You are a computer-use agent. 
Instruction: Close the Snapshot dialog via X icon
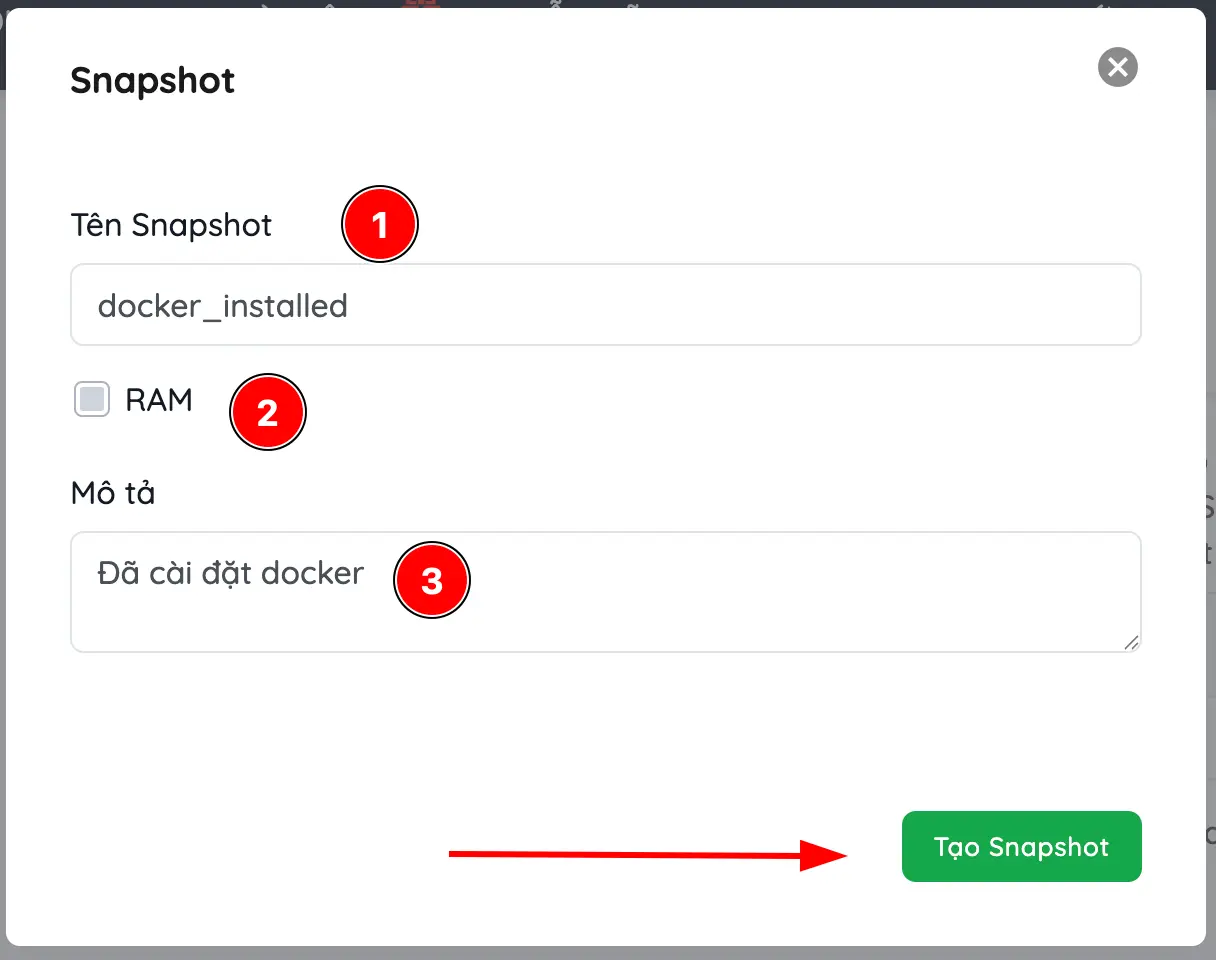(x=1118, y=67)
